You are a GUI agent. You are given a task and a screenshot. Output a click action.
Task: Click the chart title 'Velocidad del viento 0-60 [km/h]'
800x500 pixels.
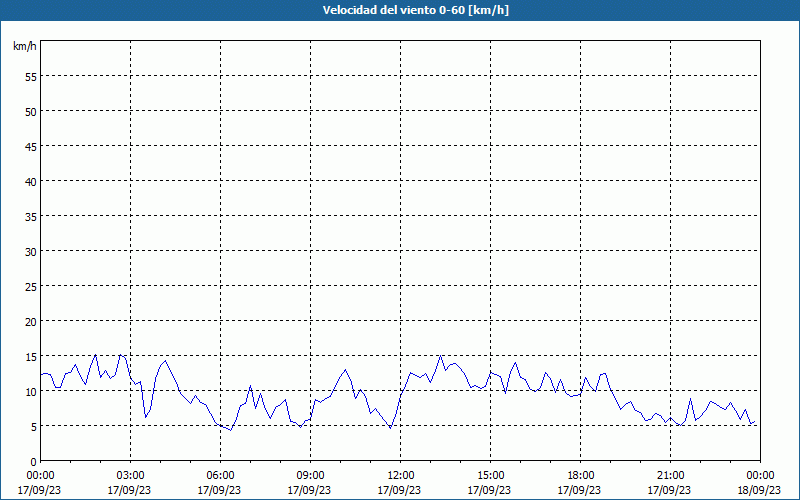pos(400,11)
